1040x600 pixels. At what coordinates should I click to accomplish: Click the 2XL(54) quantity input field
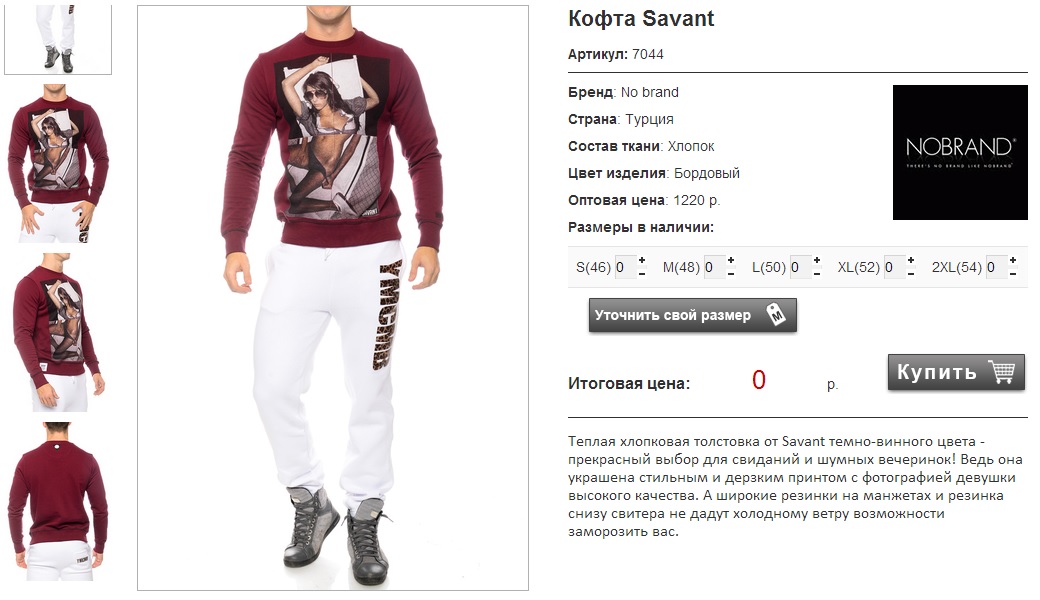click(x=996, y=267)
